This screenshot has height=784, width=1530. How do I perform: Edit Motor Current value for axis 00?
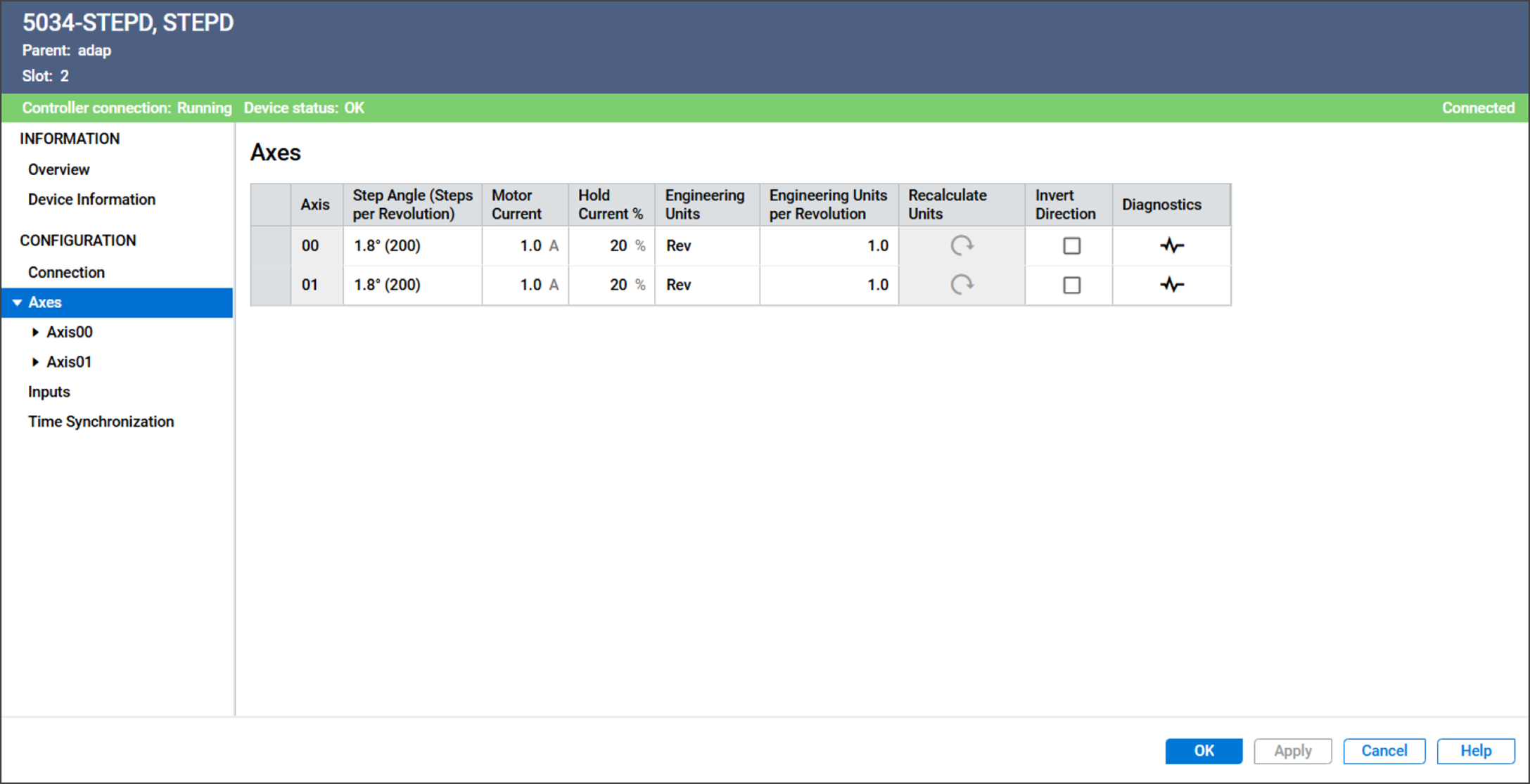(x=525, y=245)
